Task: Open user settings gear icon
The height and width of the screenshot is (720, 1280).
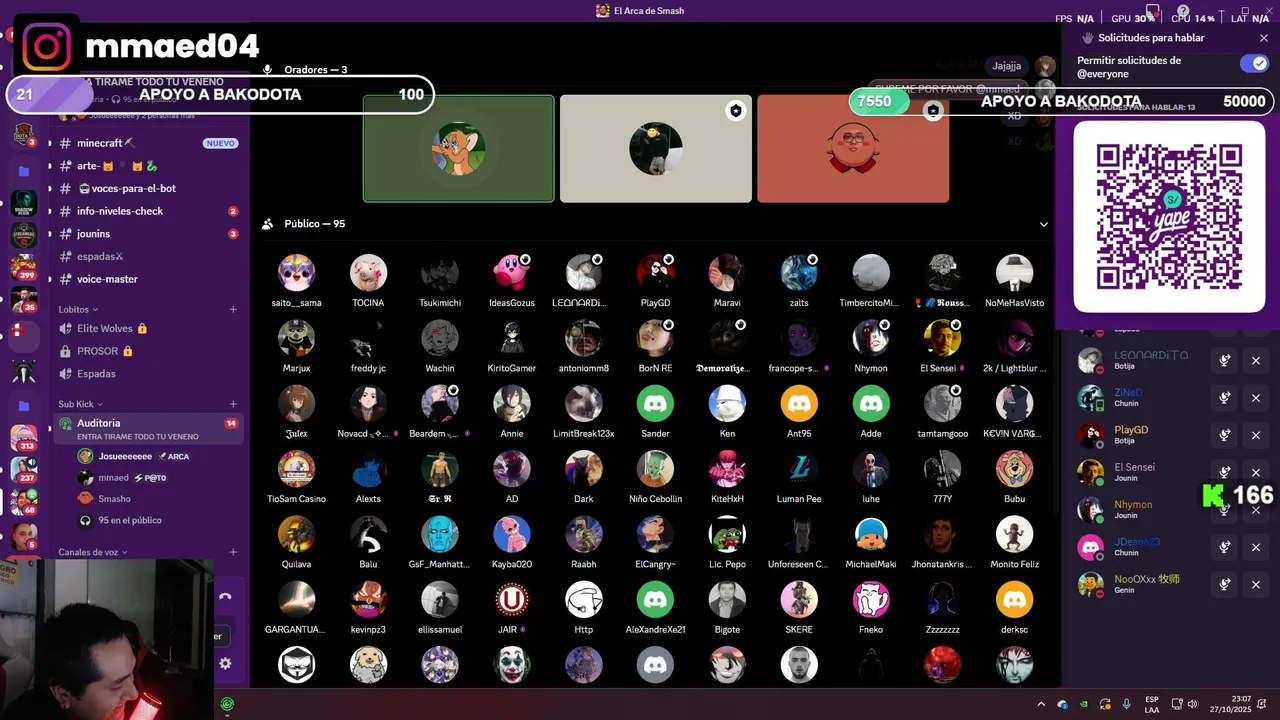Action: click(225, 663)
